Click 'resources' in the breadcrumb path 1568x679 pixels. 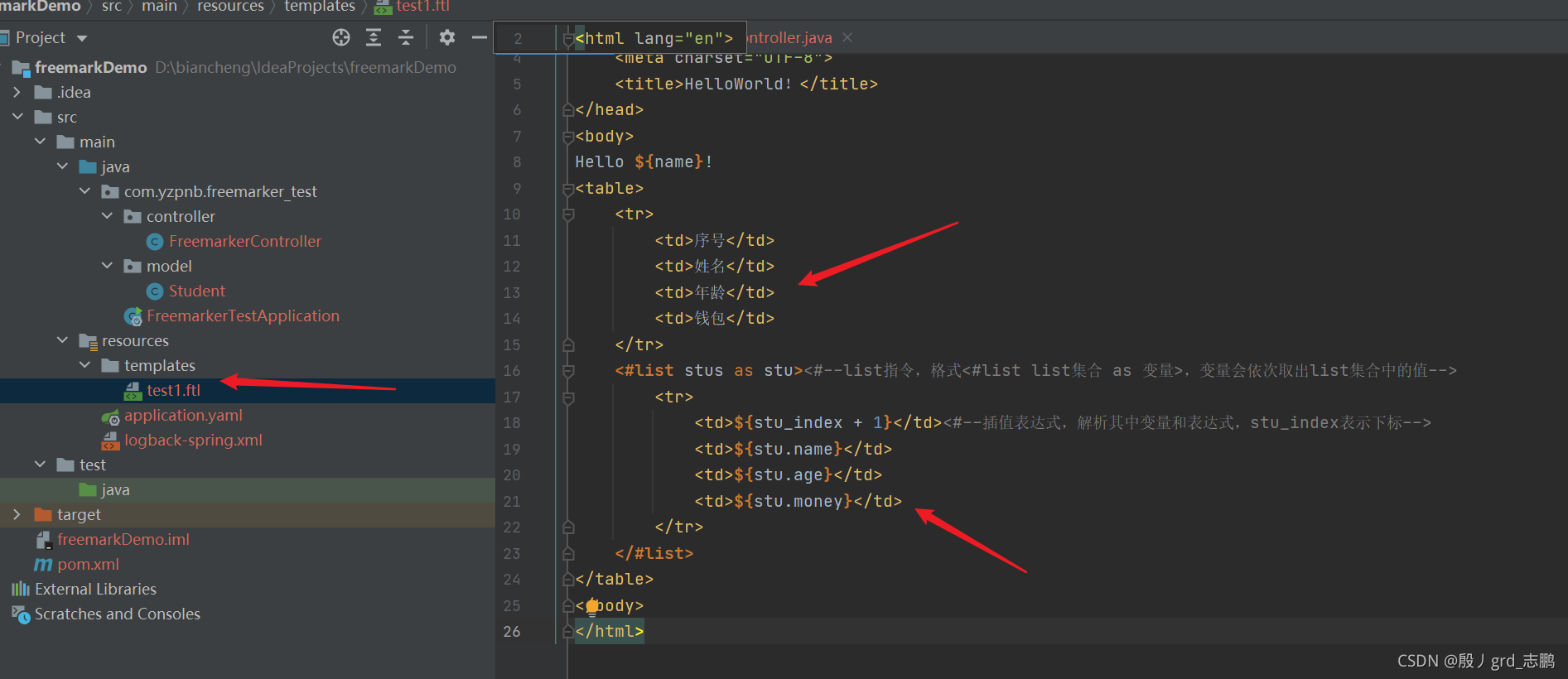[x=230, y=7]
